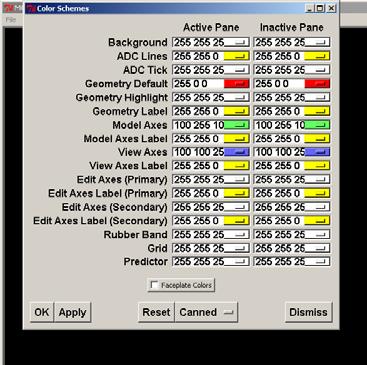Edit Model Axes Label Active Pane RGB field
Image resolution: width=367 pixels, height=365 pixels.
(198, 139)
